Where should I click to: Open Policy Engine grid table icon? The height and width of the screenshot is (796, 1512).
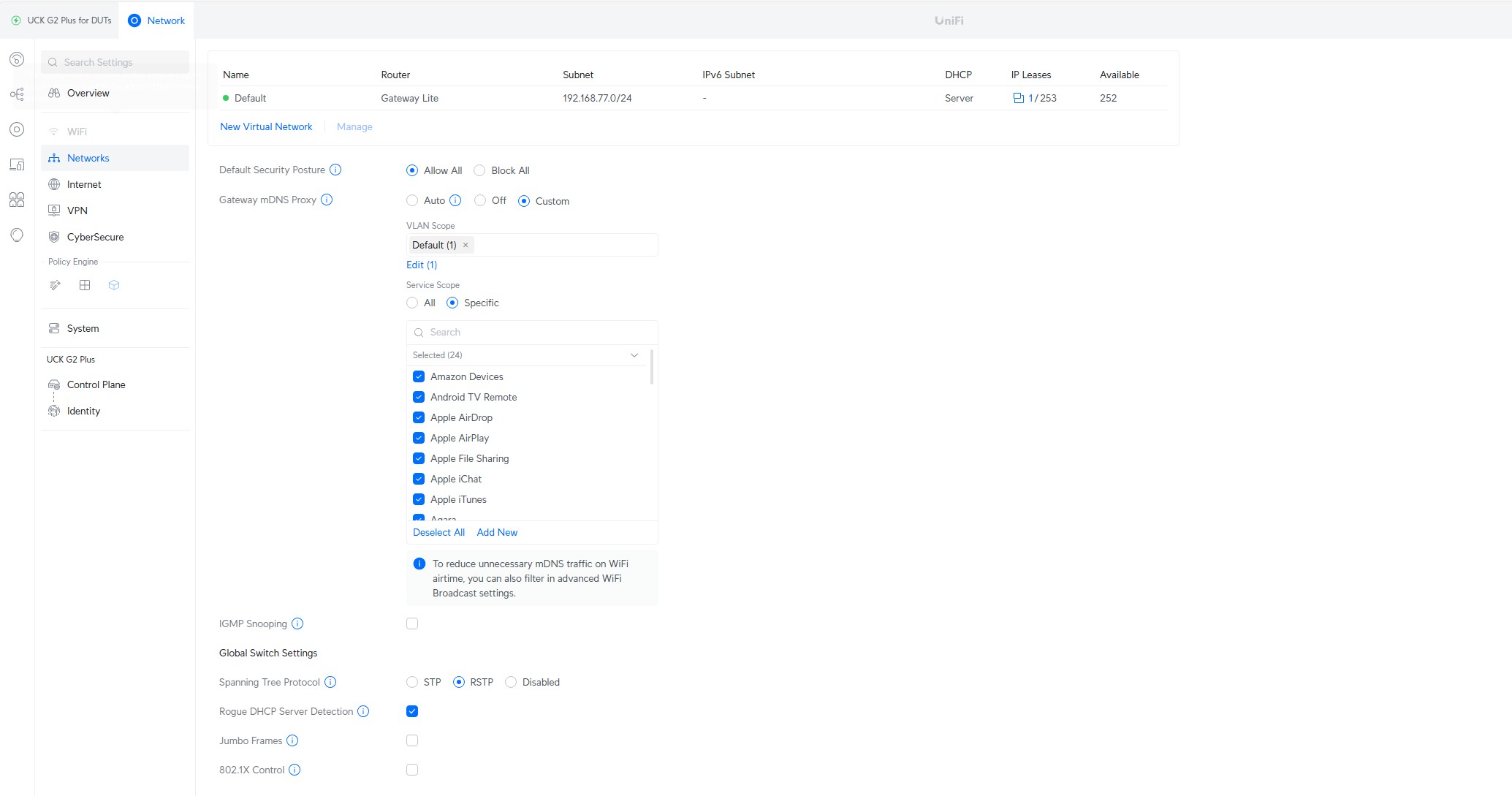coord(85,285)
